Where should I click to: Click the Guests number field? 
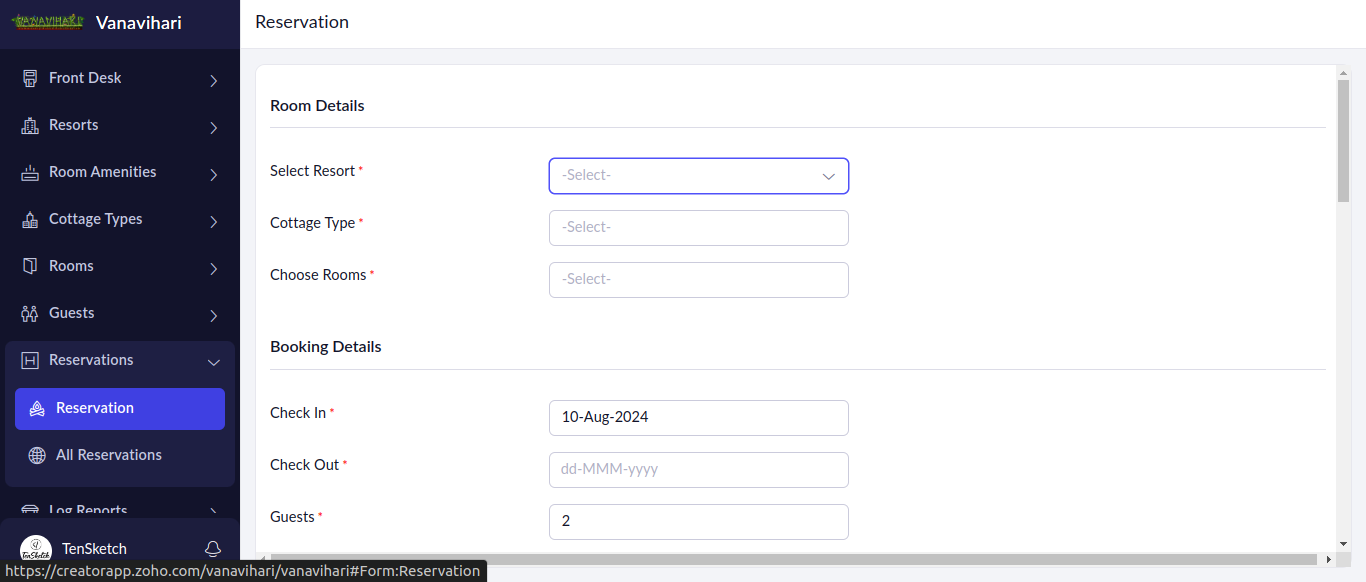click(x=699, y=522)
